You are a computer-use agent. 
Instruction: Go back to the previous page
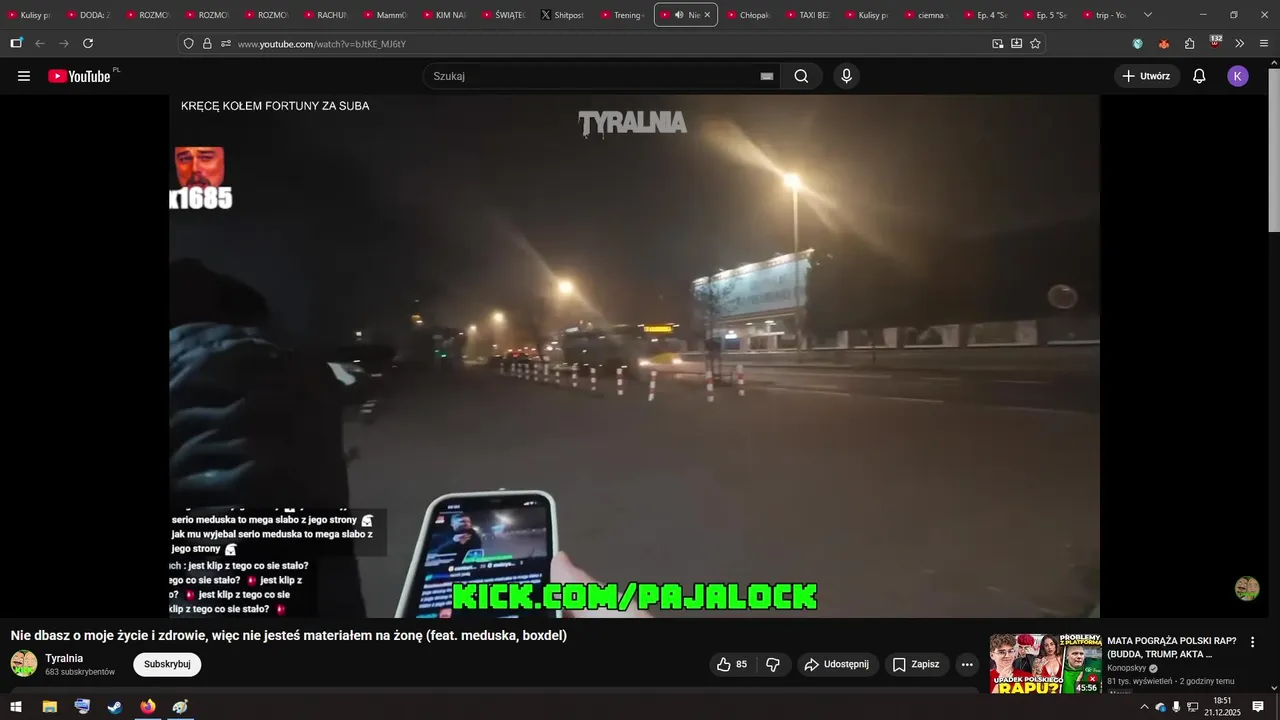click(x=40, y=44)
